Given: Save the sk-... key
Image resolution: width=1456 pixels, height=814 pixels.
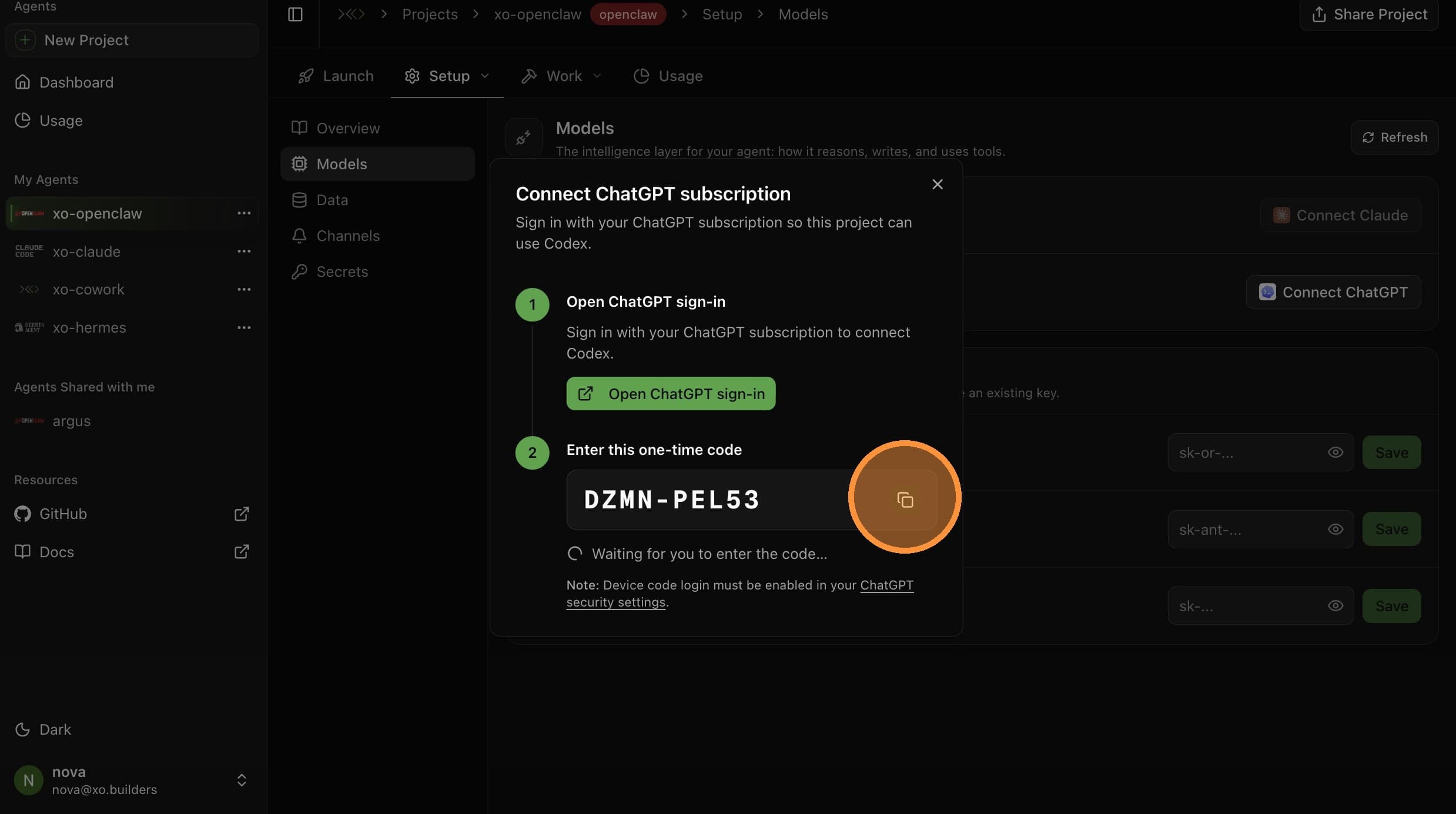Looking at the screenshot, I should click(x=1391, y=606).
